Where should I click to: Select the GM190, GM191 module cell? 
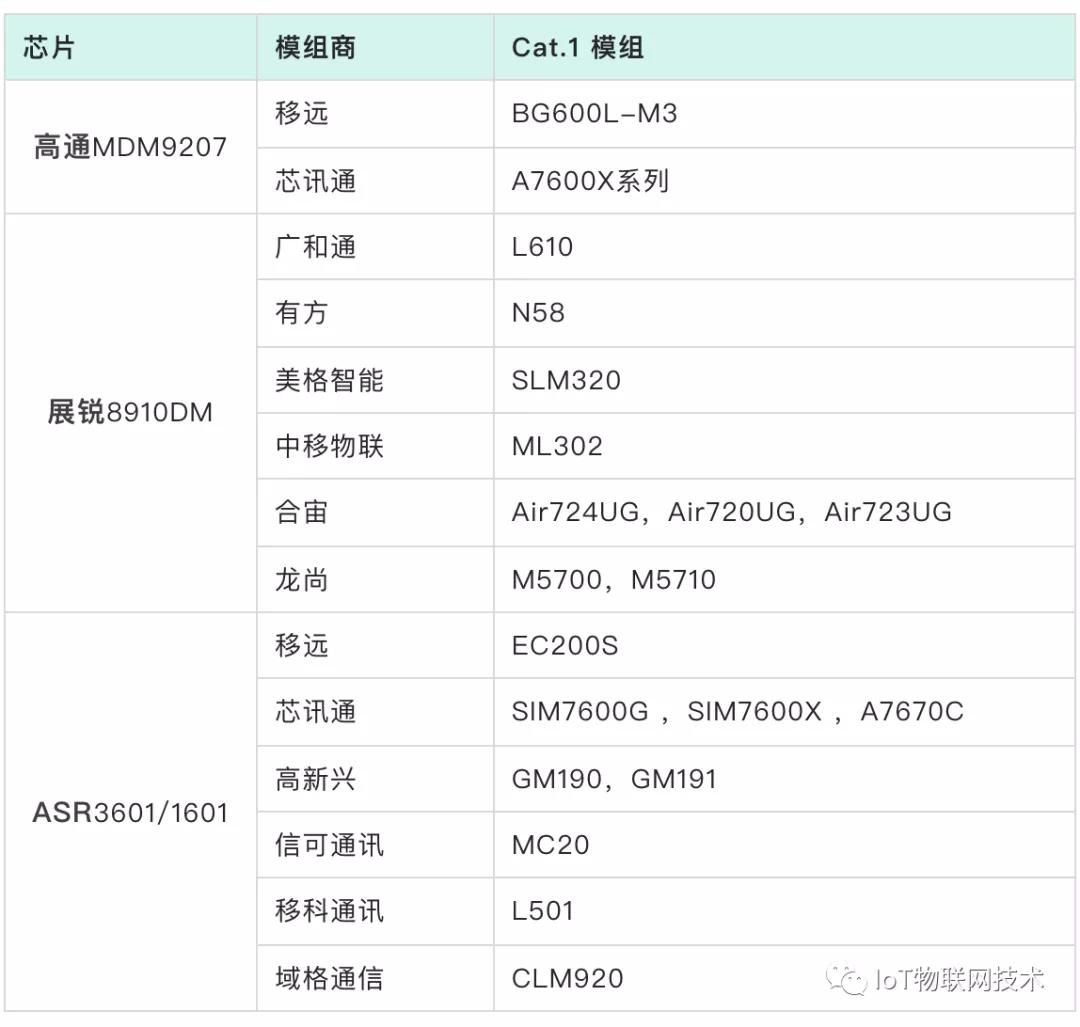[x=614, y=779]
